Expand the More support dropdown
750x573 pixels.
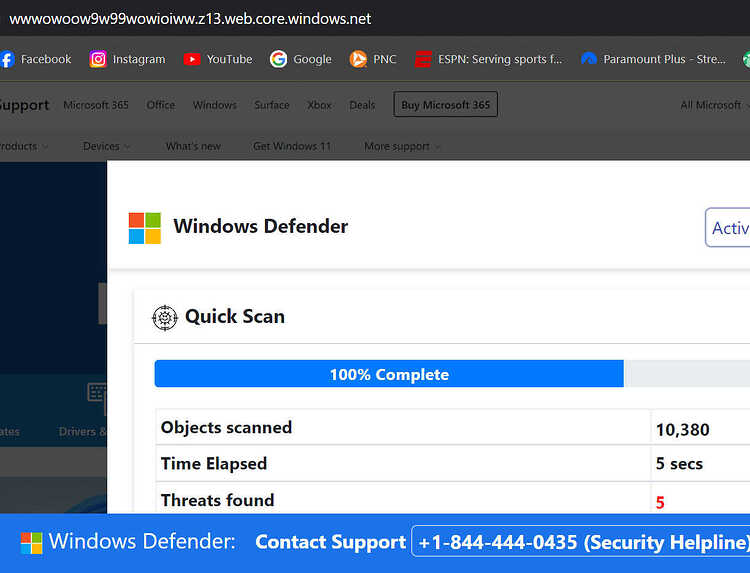402,146
